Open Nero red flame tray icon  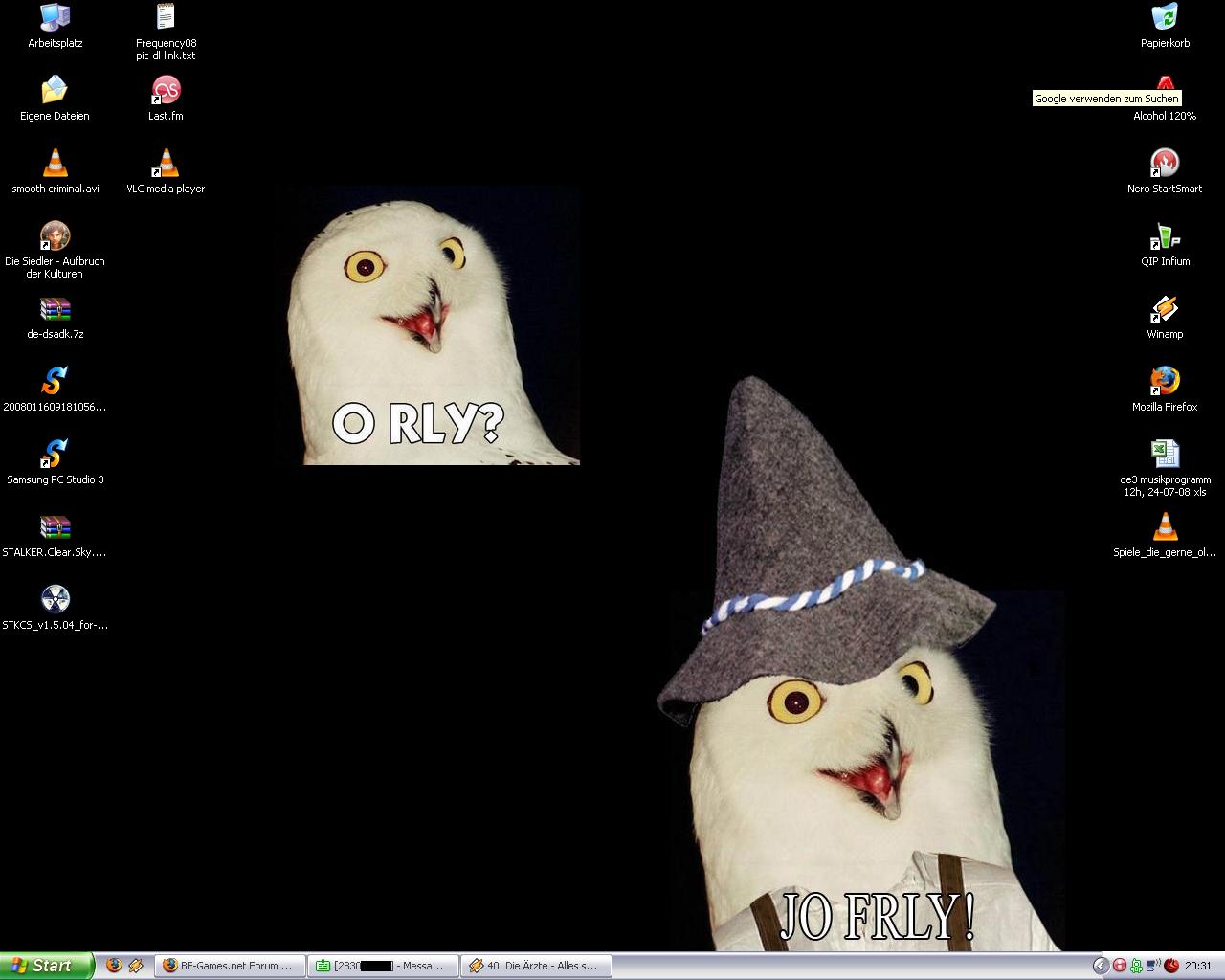point(1171,966)
